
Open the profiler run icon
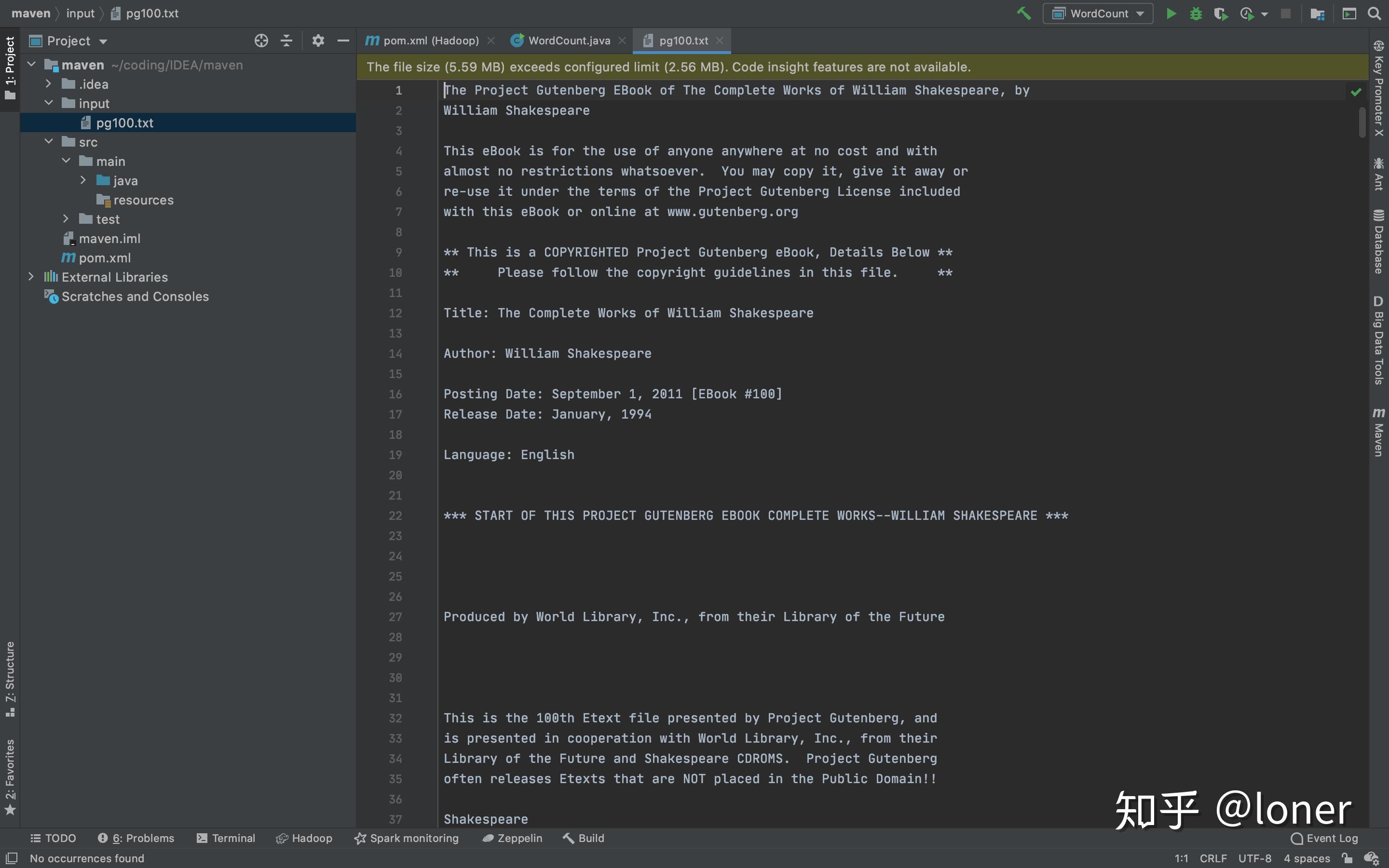point(1246,13)
